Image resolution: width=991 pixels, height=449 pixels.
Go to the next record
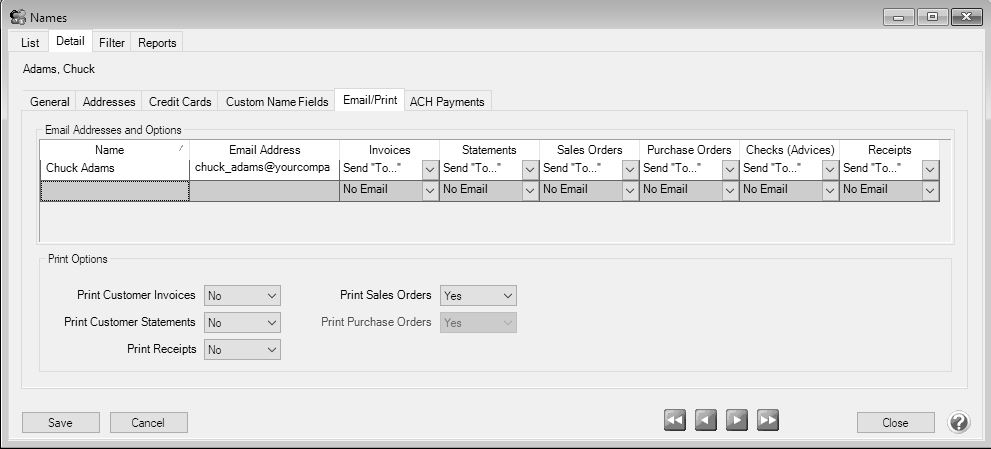tap(737, 421)
